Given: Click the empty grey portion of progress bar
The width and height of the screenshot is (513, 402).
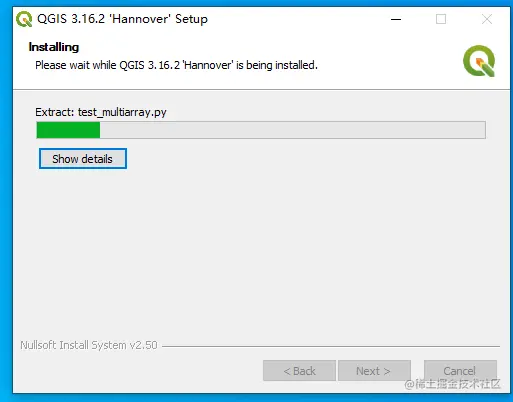Looking at the screenshot, I should click(x=293, y=130).
